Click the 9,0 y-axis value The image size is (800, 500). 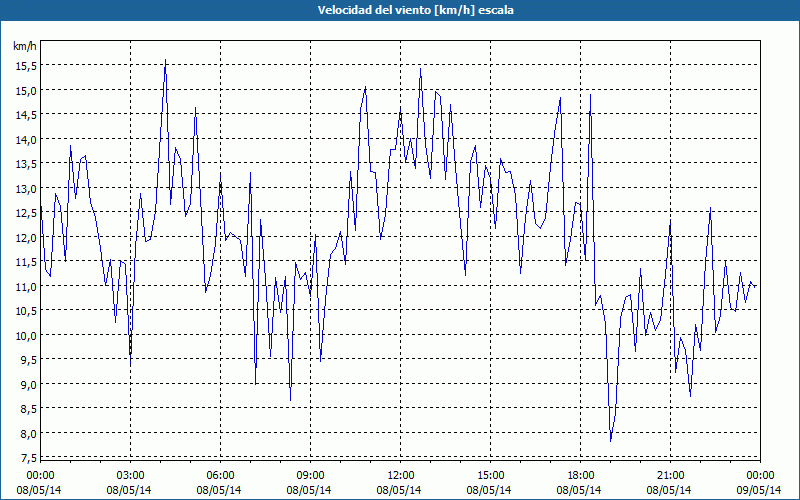28,385
